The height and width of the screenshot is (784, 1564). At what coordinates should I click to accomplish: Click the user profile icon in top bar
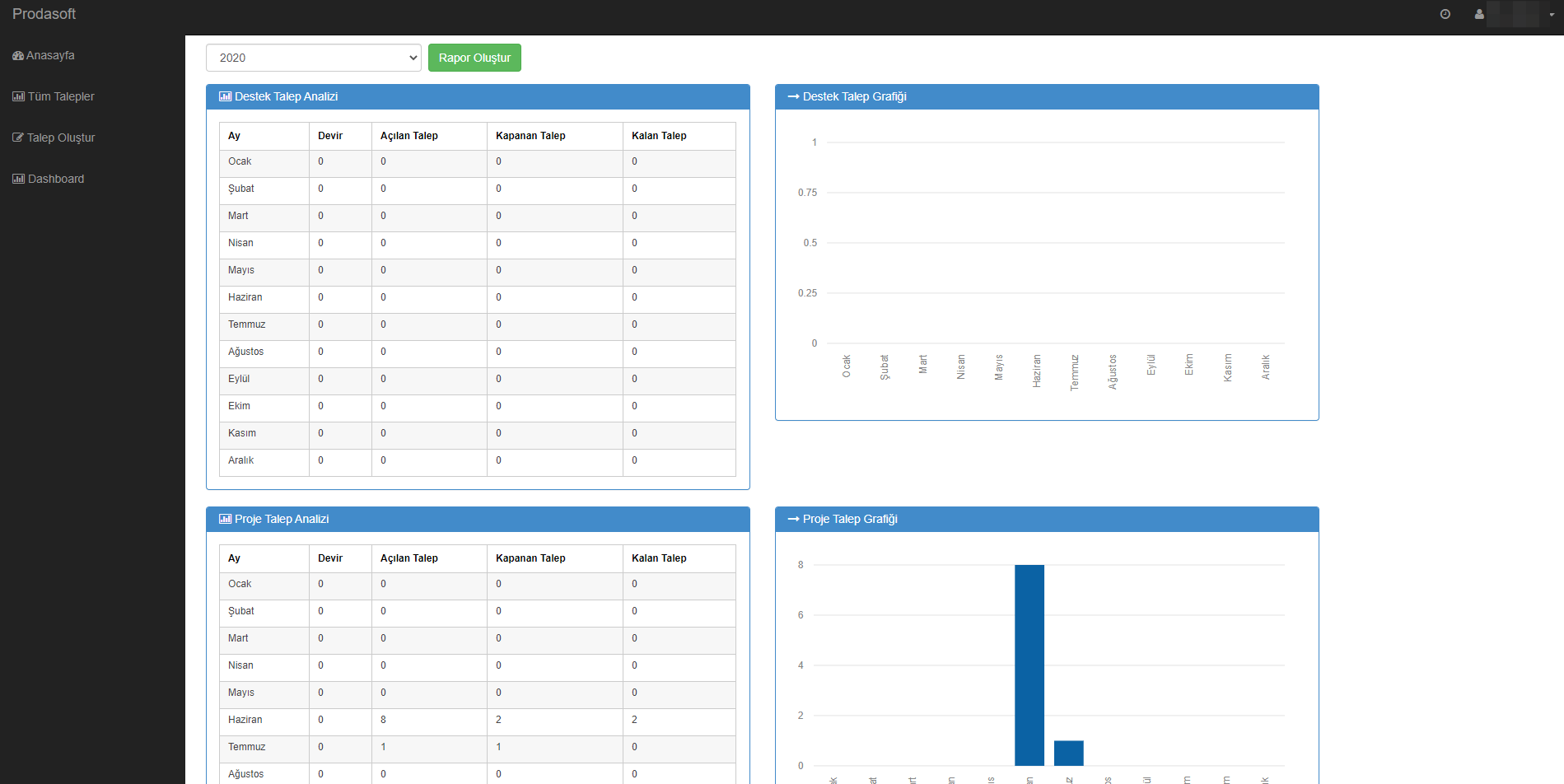pos(1479,14)
